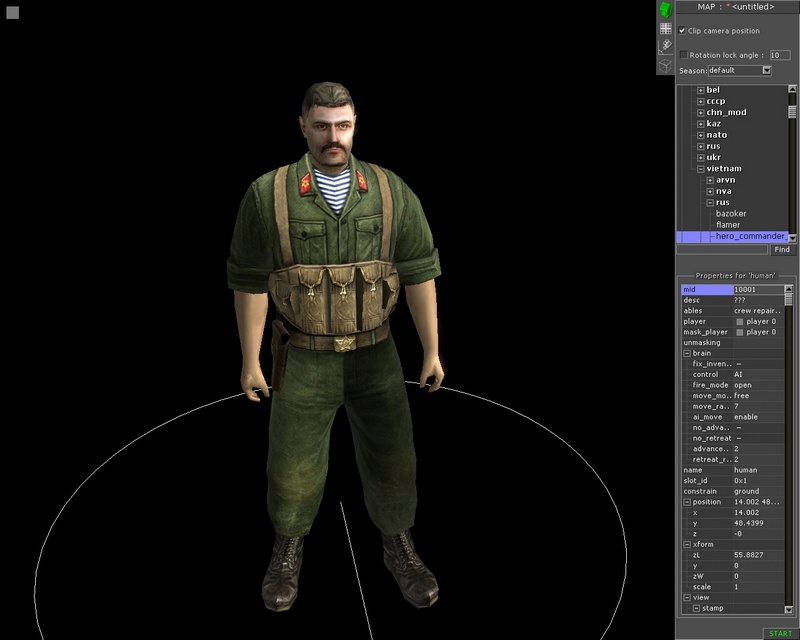Screen dimensions: 800x640
Task: Click the player row color swatch
Action: [739, 322]
